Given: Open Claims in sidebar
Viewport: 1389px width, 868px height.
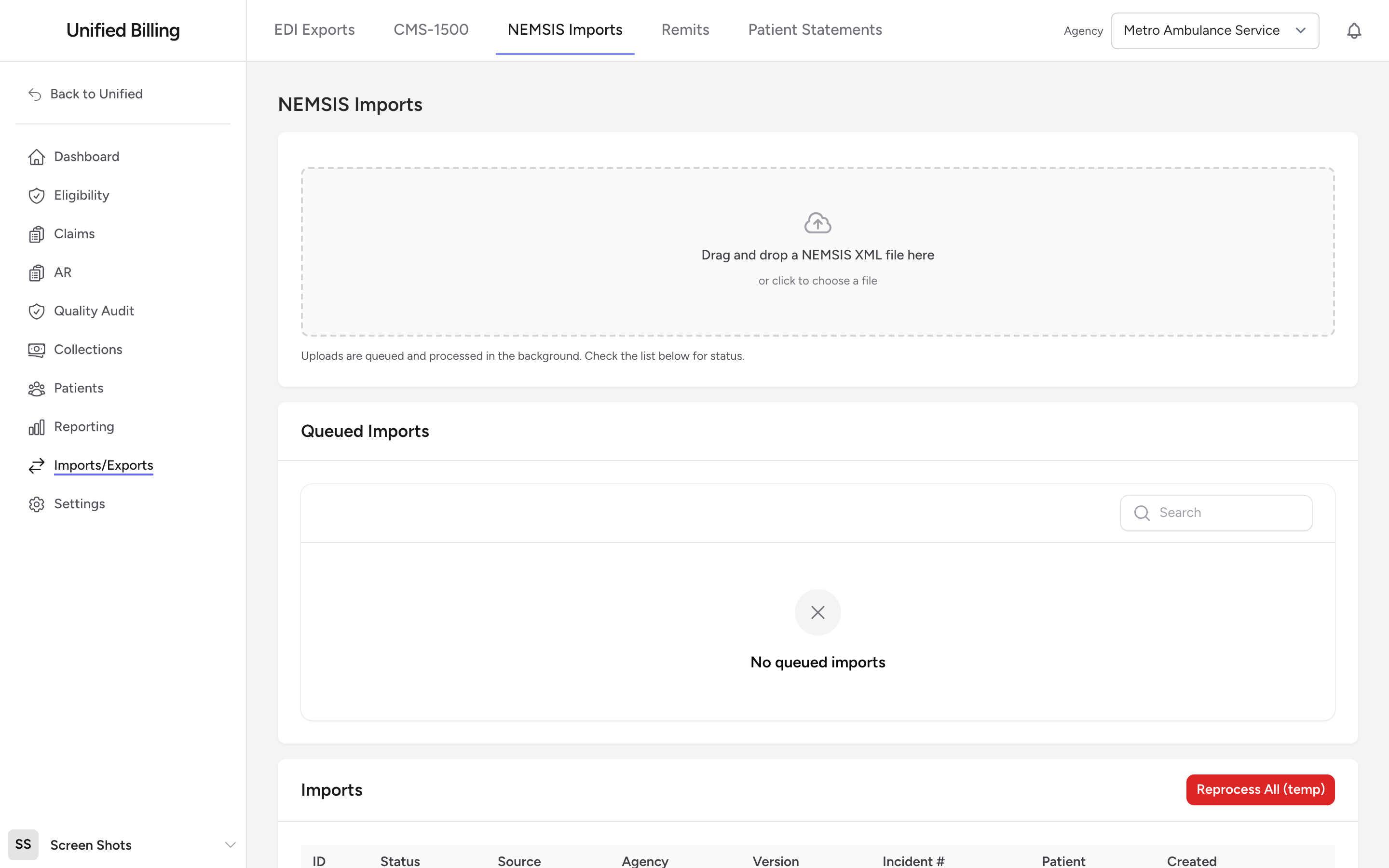Looking at the screenshot, I should [x=75, y=234].
